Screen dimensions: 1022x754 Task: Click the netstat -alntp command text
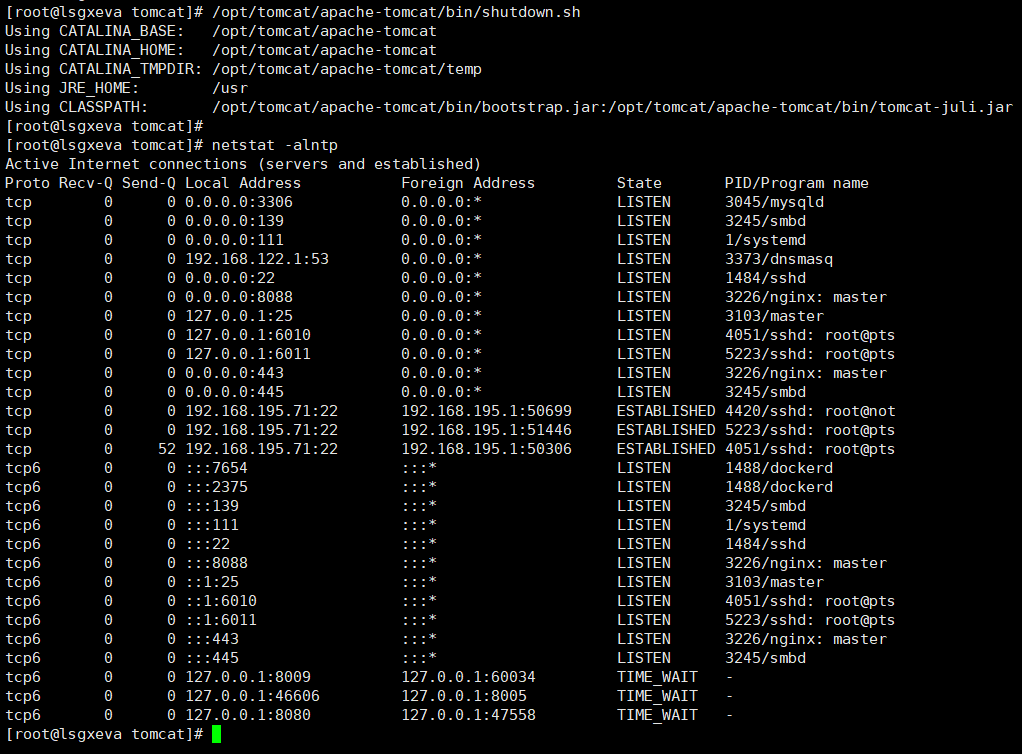274,145
